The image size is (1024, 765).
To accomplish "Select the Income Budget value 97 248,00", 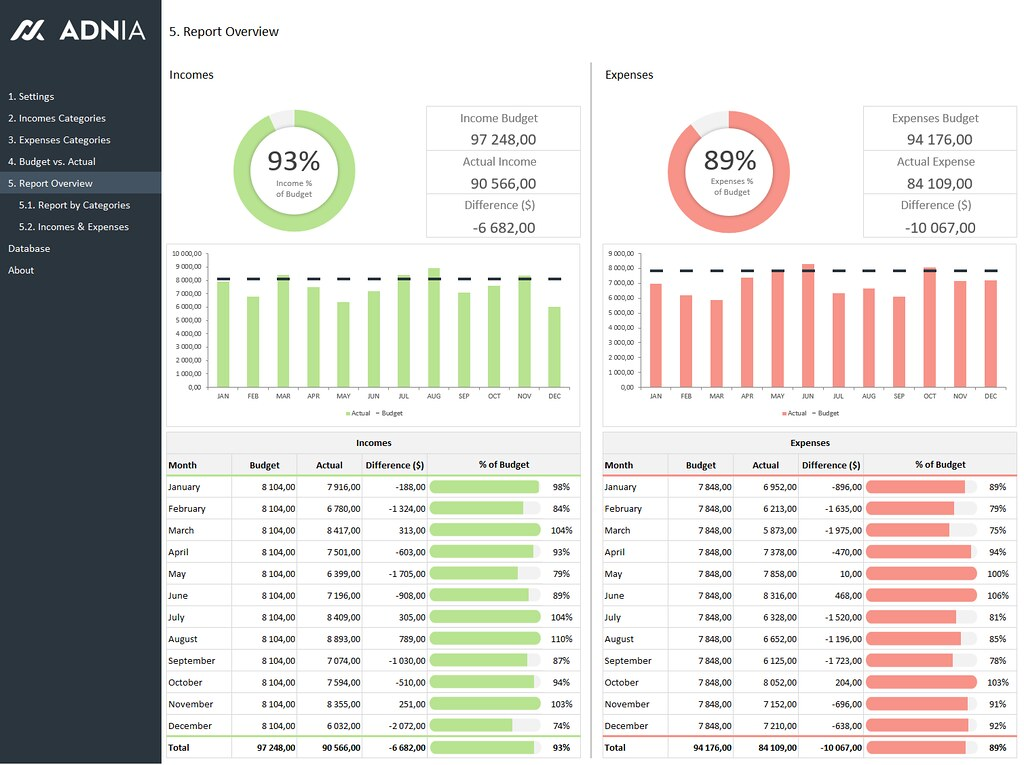I will click(x=503, y=140).
